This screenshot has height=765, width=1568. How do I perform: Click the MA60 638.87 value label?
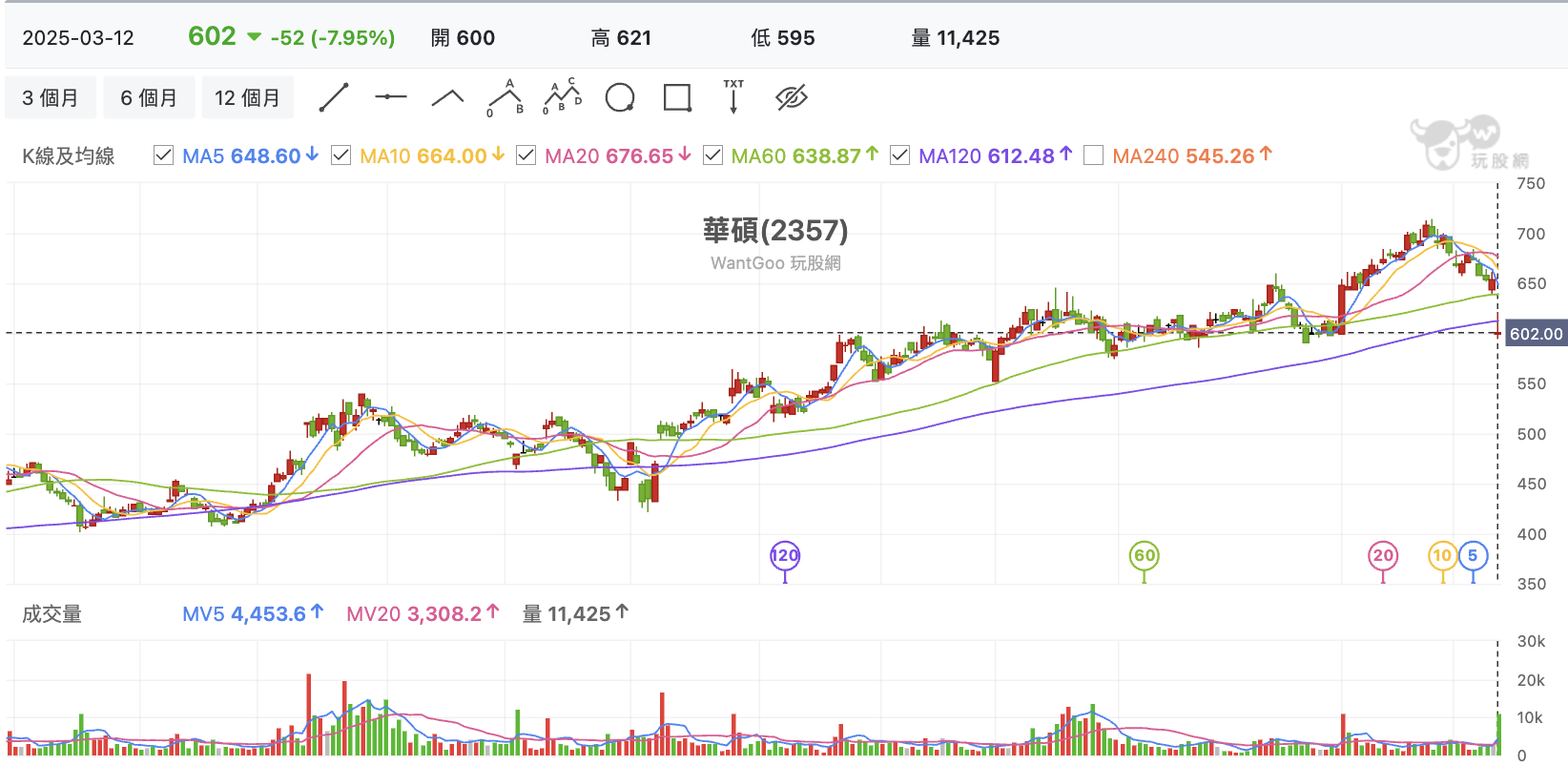805,155
